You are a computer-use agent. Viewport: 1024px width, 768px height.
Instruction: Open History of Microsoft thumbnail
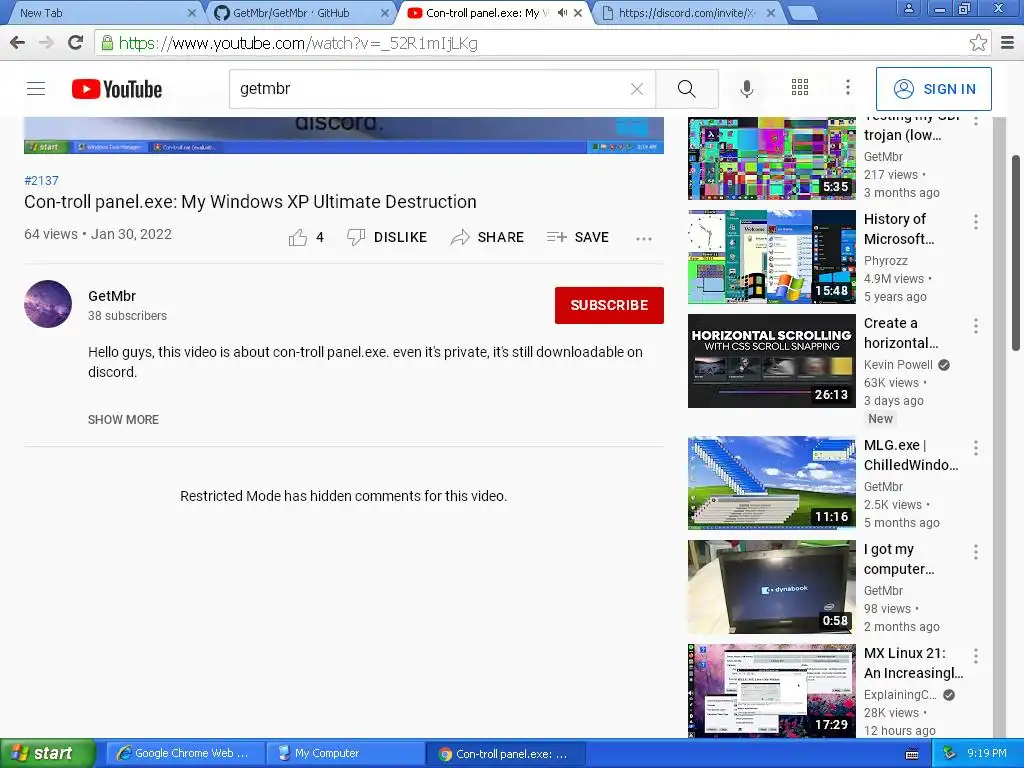[772, 257]
